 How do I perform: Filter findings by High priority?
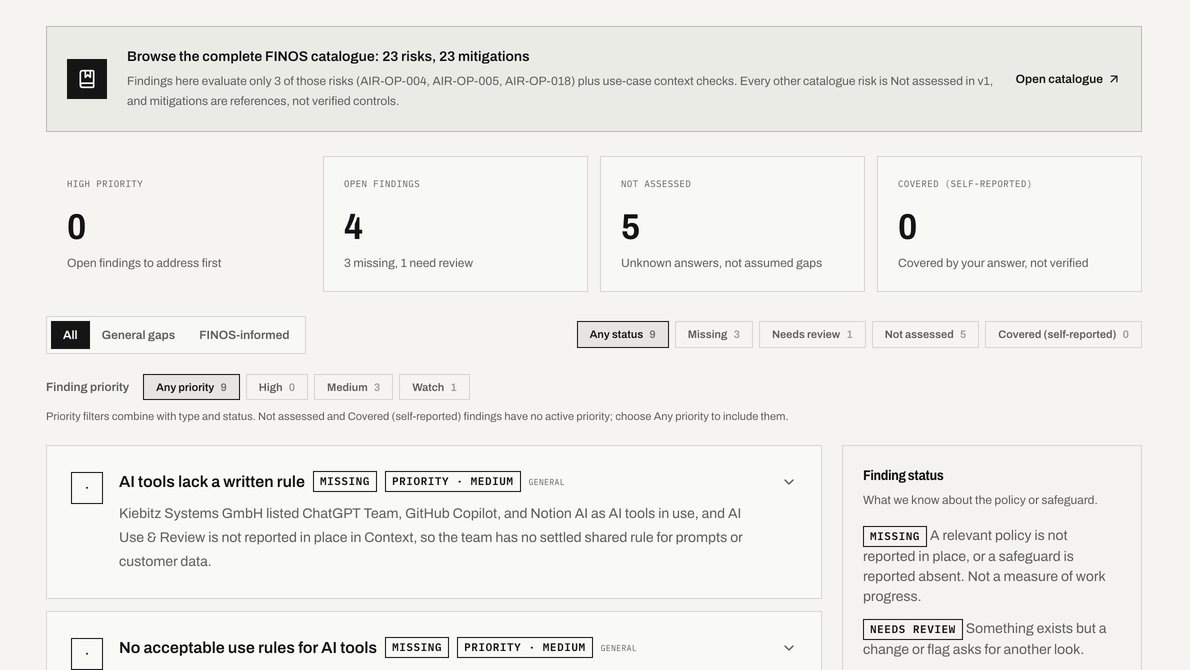pos(276,387)
